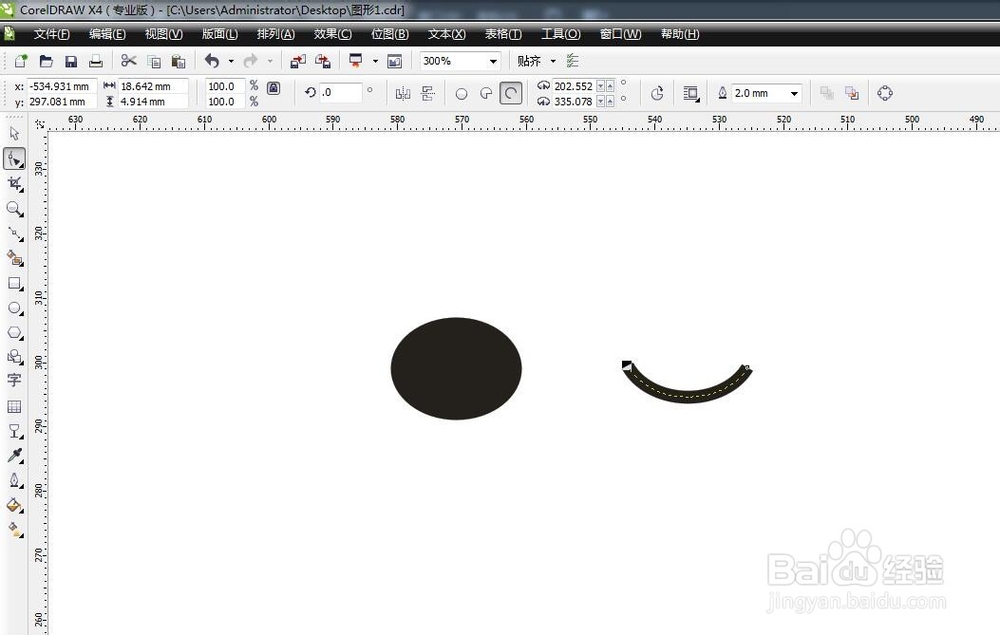Open the 位图(B) menu
1000x635 pixels.
coord(390,34)
